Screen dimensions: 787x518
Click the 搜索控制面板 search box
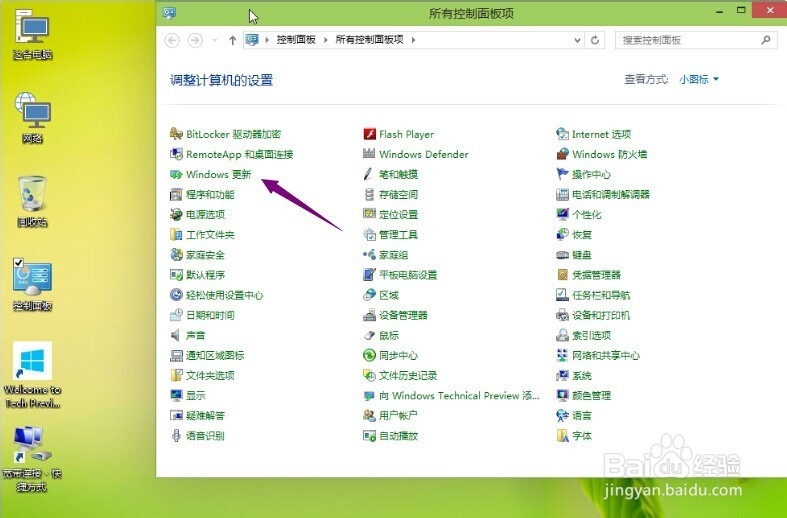(x=696, y=40)
